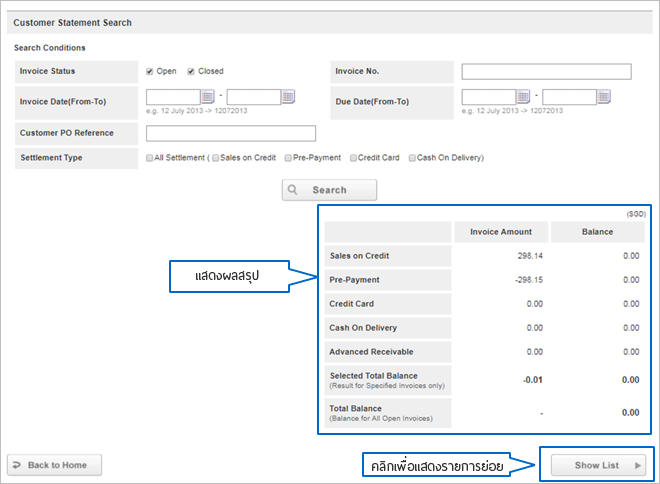Check the Cash On Delivery checkbox
This screenshot has height=484, width=660.
(412, 157)
